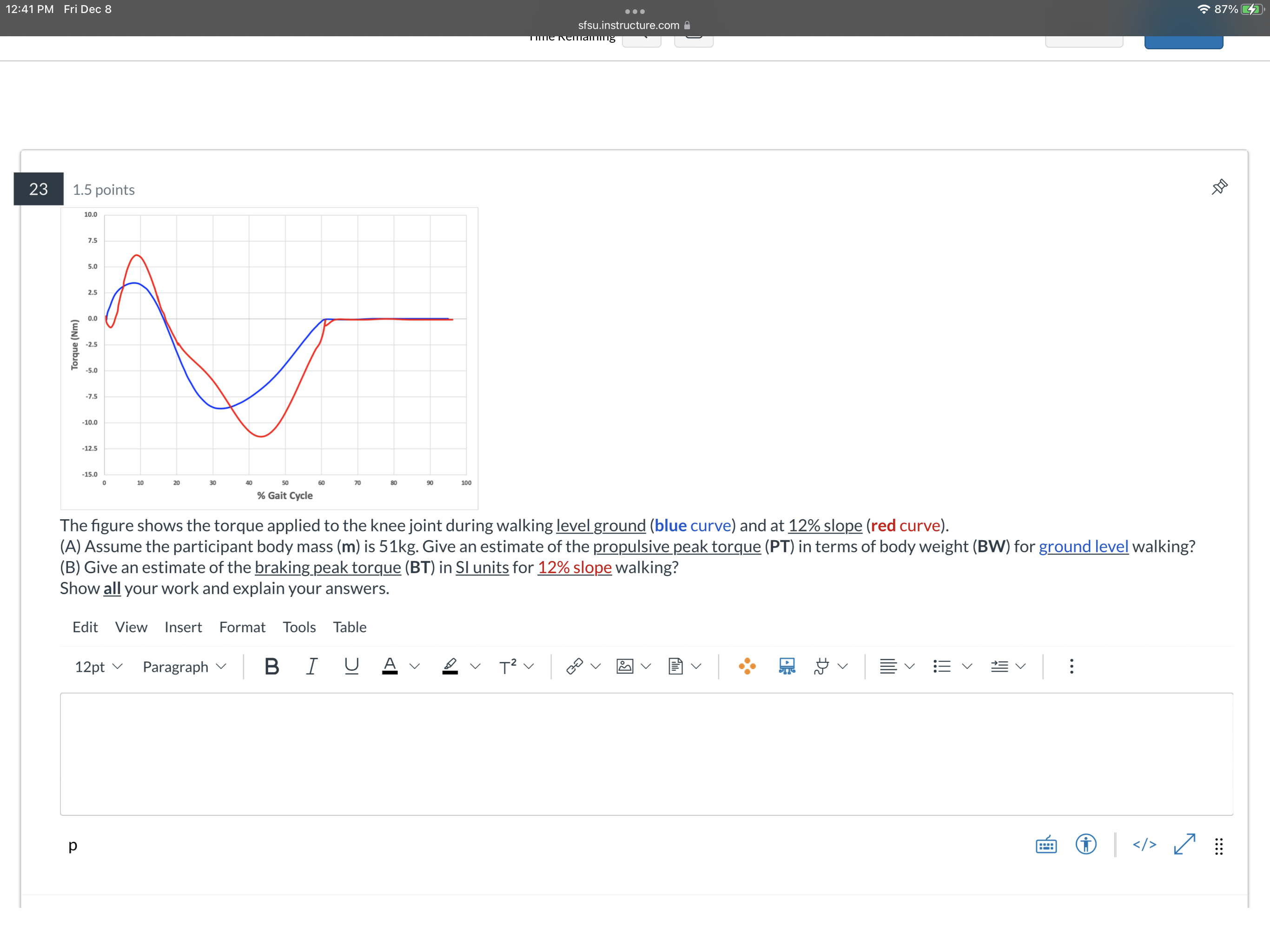Open the Paragraph style dropdown

(184, 667)
